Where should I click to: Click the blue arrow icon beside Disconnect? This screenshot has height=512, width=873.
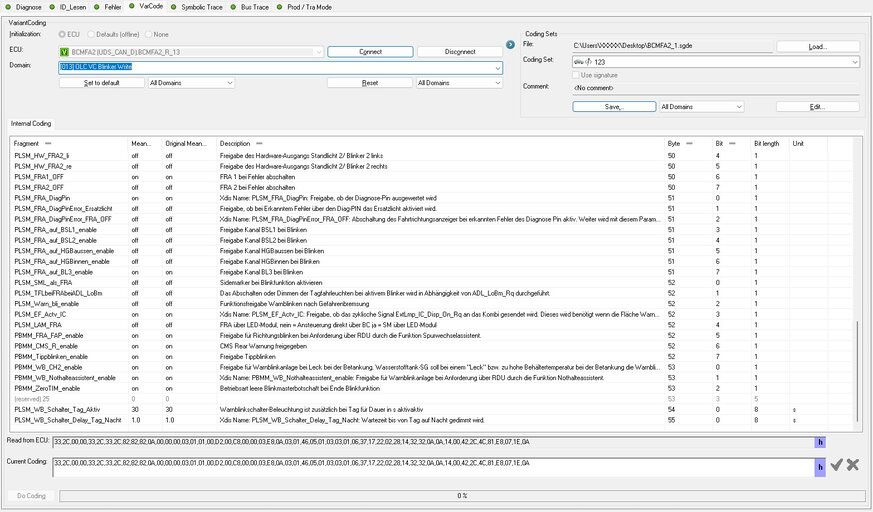click(510, 44)
